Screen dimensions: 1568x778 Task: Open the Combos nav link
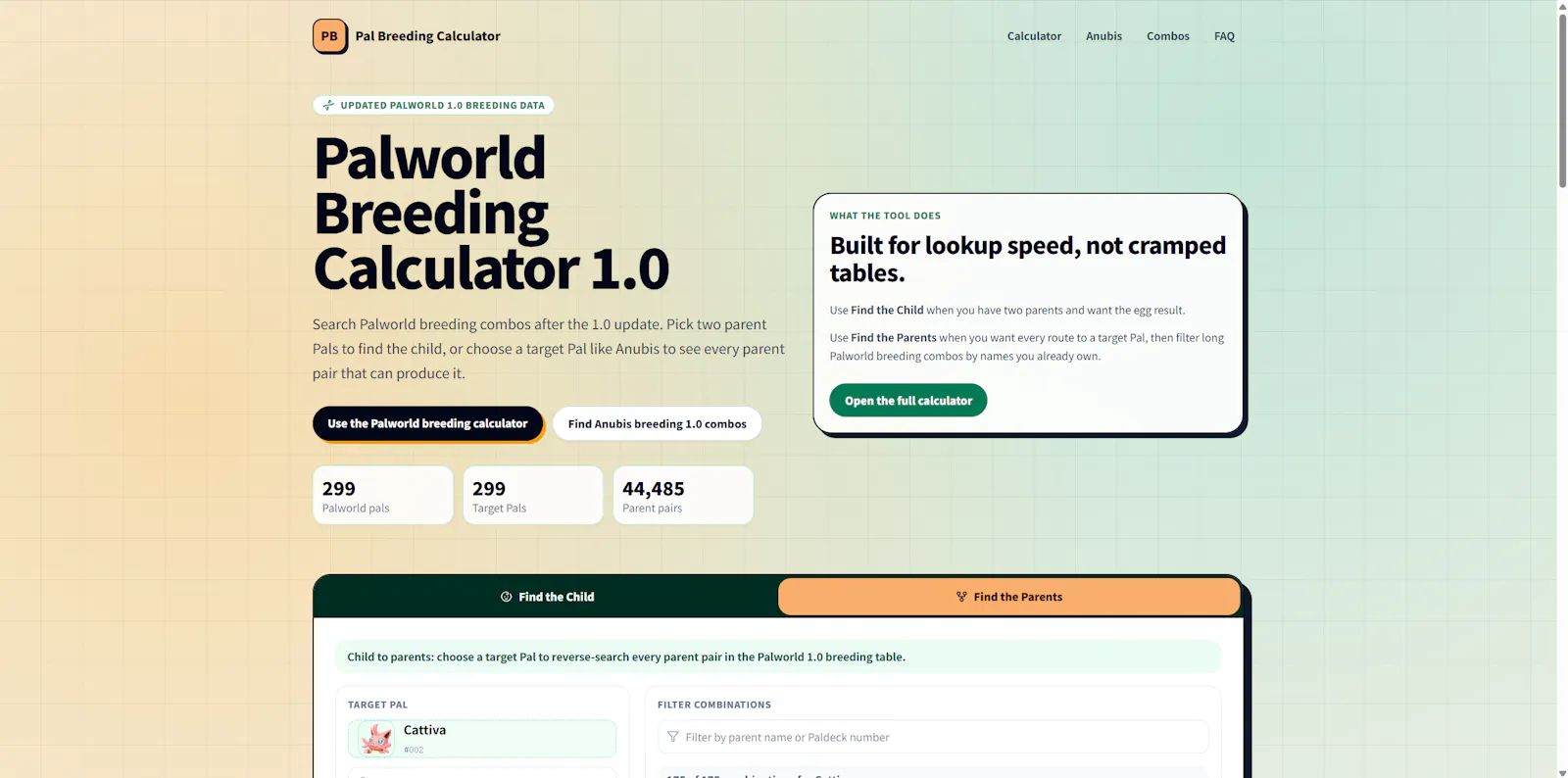[x=1168, y=36]
